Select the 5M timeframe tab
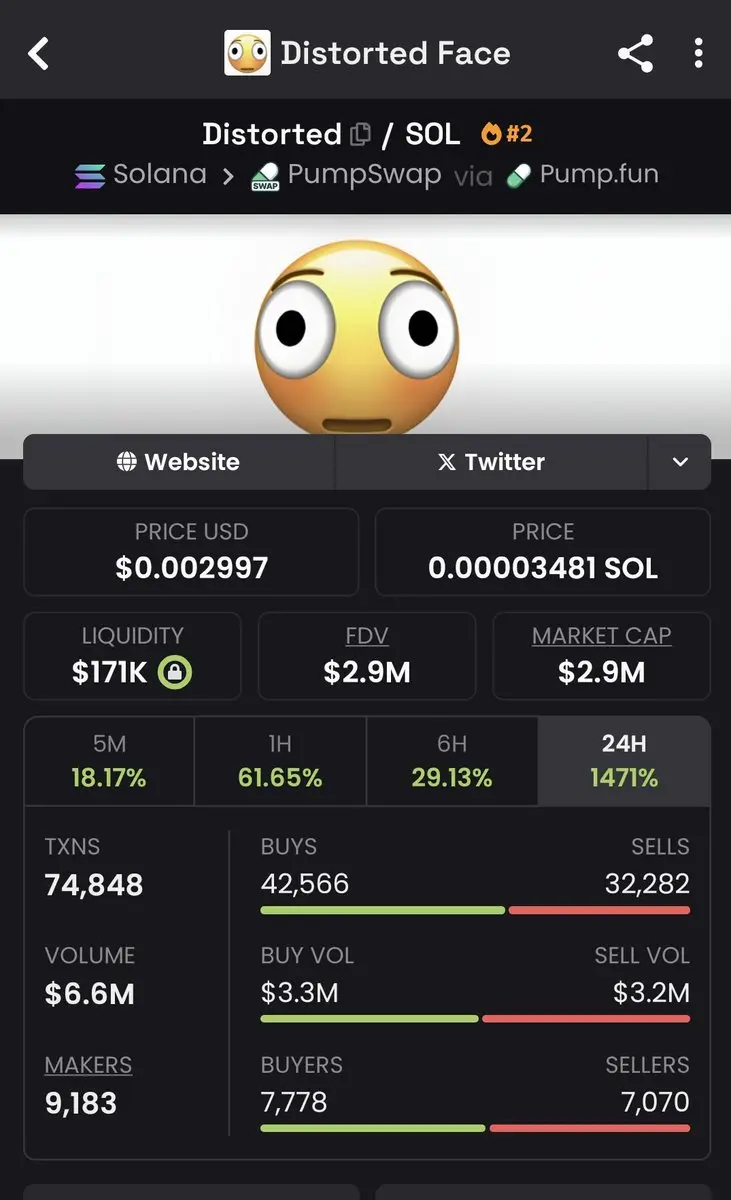 point(109,761)
